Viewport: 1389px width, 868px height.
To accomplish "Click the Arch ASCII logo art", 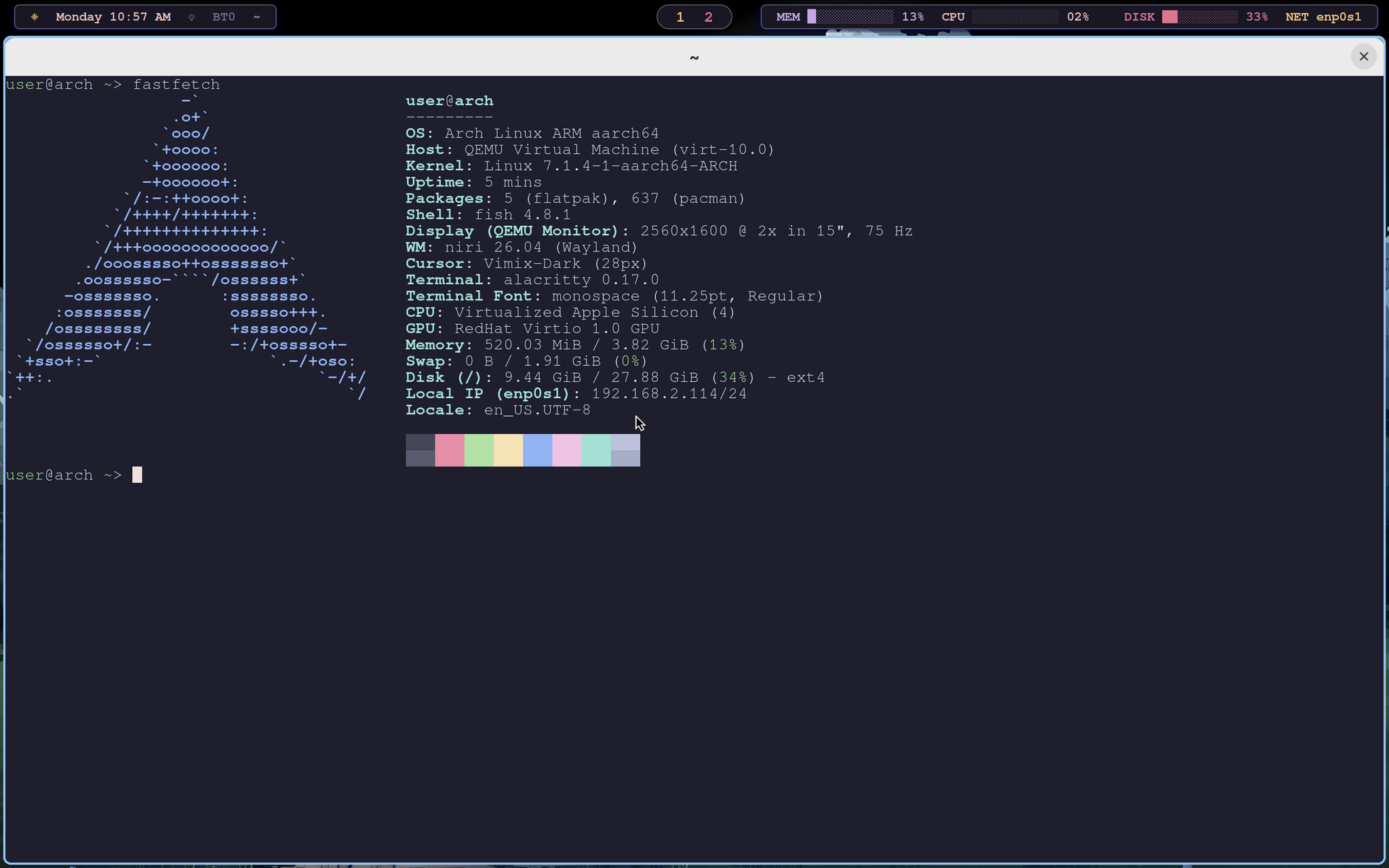I will click(187, 248).
